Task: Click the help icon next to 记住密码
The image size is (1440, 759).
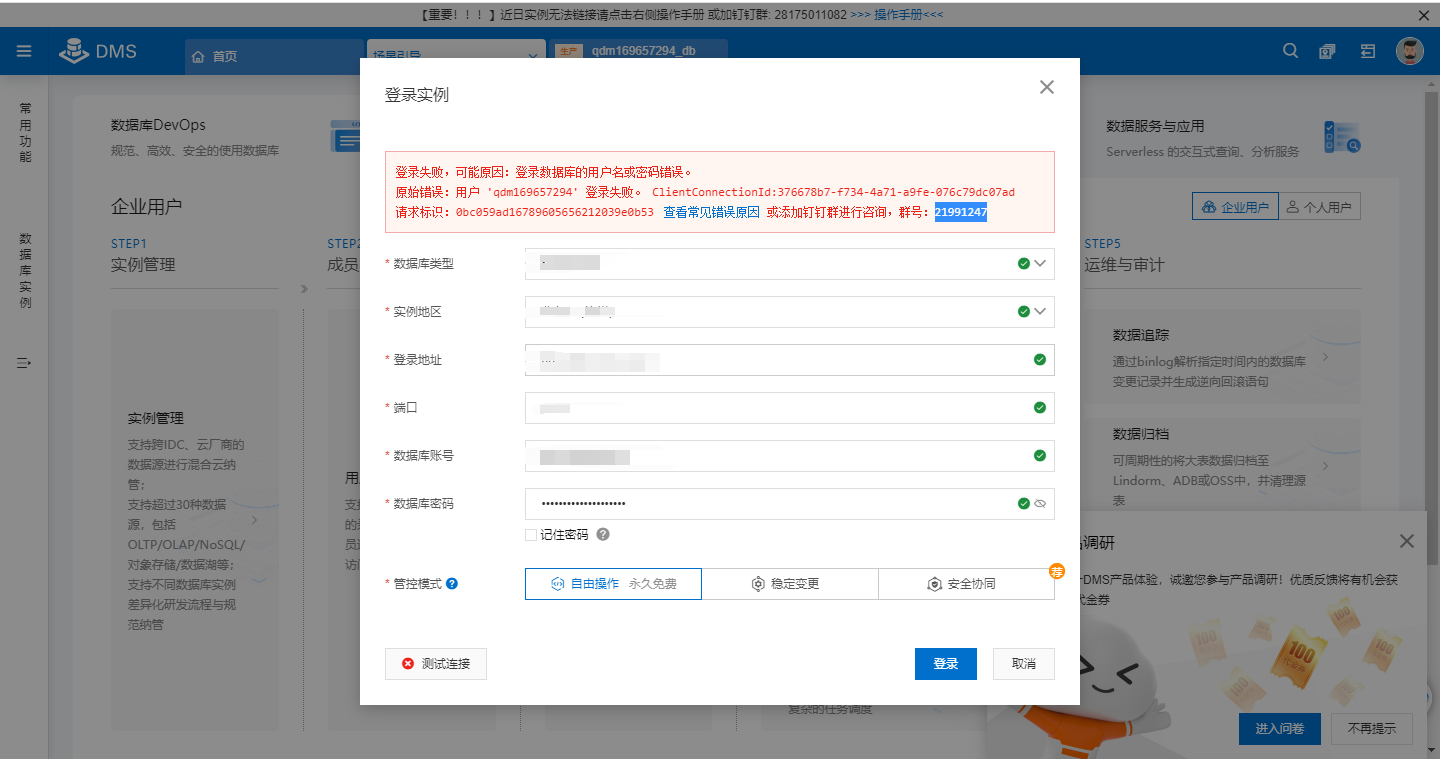Action: (603, 534)
